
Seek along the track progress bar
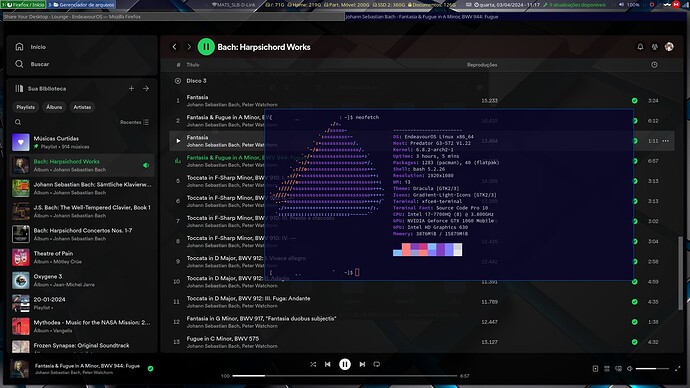tap(345, 376)
